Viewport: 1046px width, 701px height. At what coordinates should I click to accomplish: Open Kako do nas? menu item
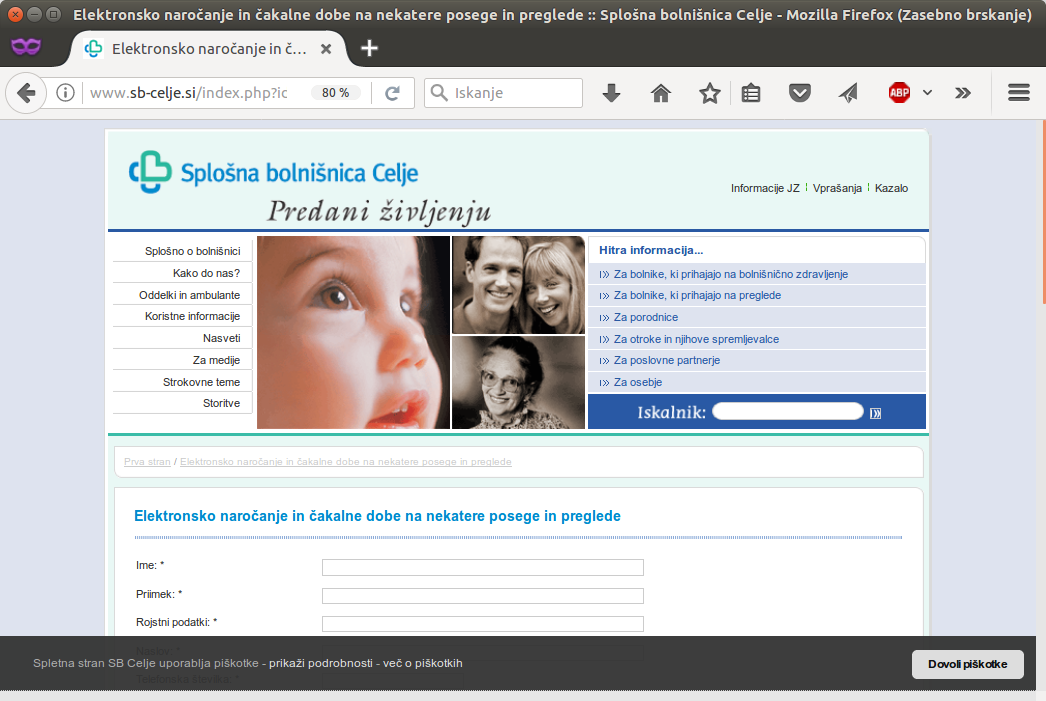pyautogui.click(x=206, y=273)
